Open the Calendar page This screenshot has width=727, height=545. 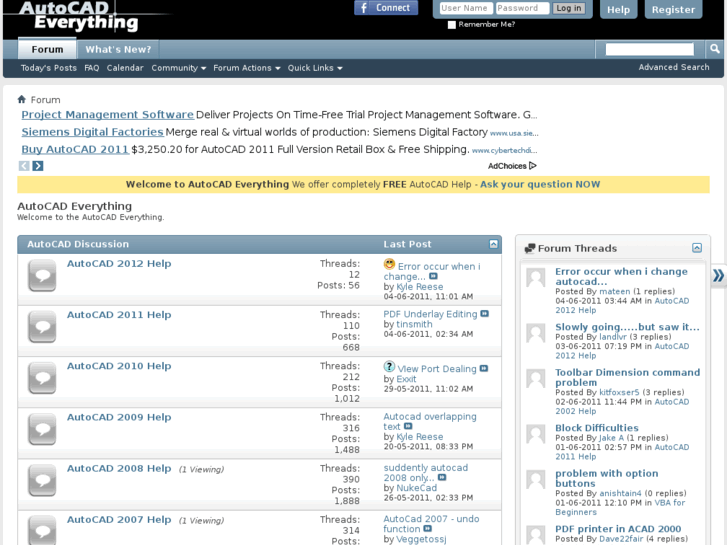125,68
